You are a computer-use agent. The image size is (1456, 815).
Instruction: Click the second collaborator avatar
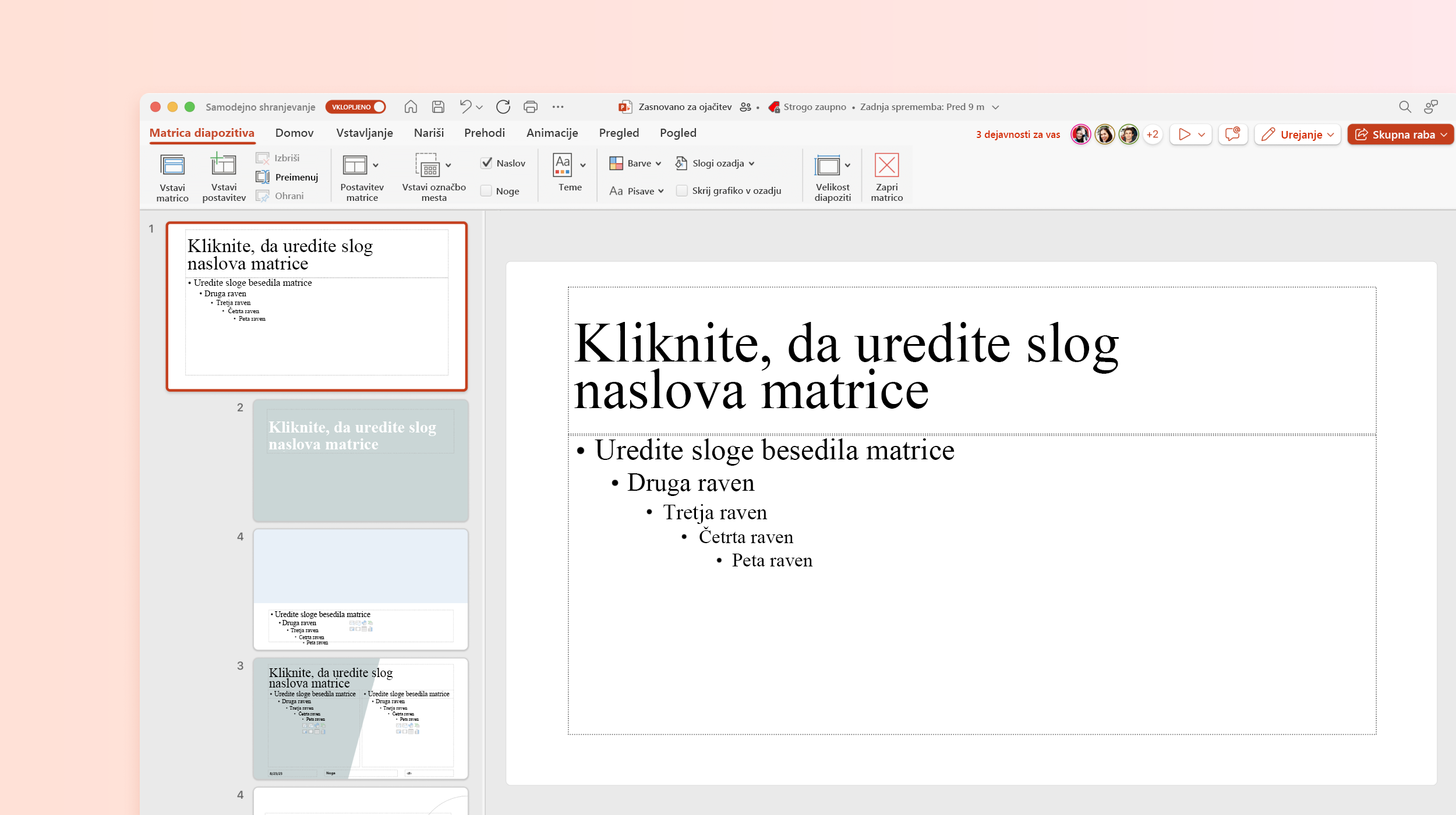[1104, 134]
